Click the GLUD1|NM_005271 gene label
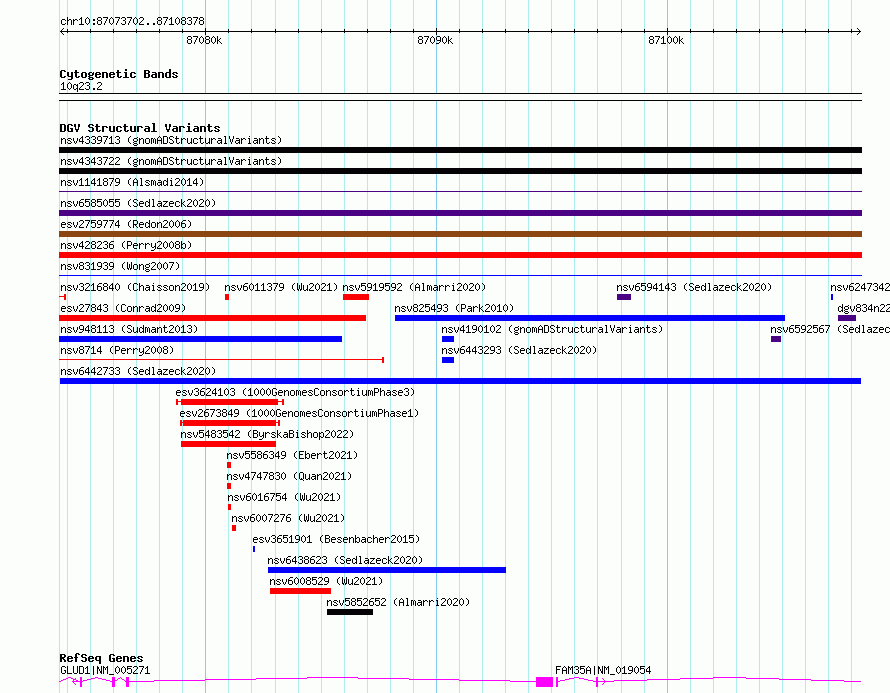The width and height of the screenshot is (890, 693). (x=105, y=670)
